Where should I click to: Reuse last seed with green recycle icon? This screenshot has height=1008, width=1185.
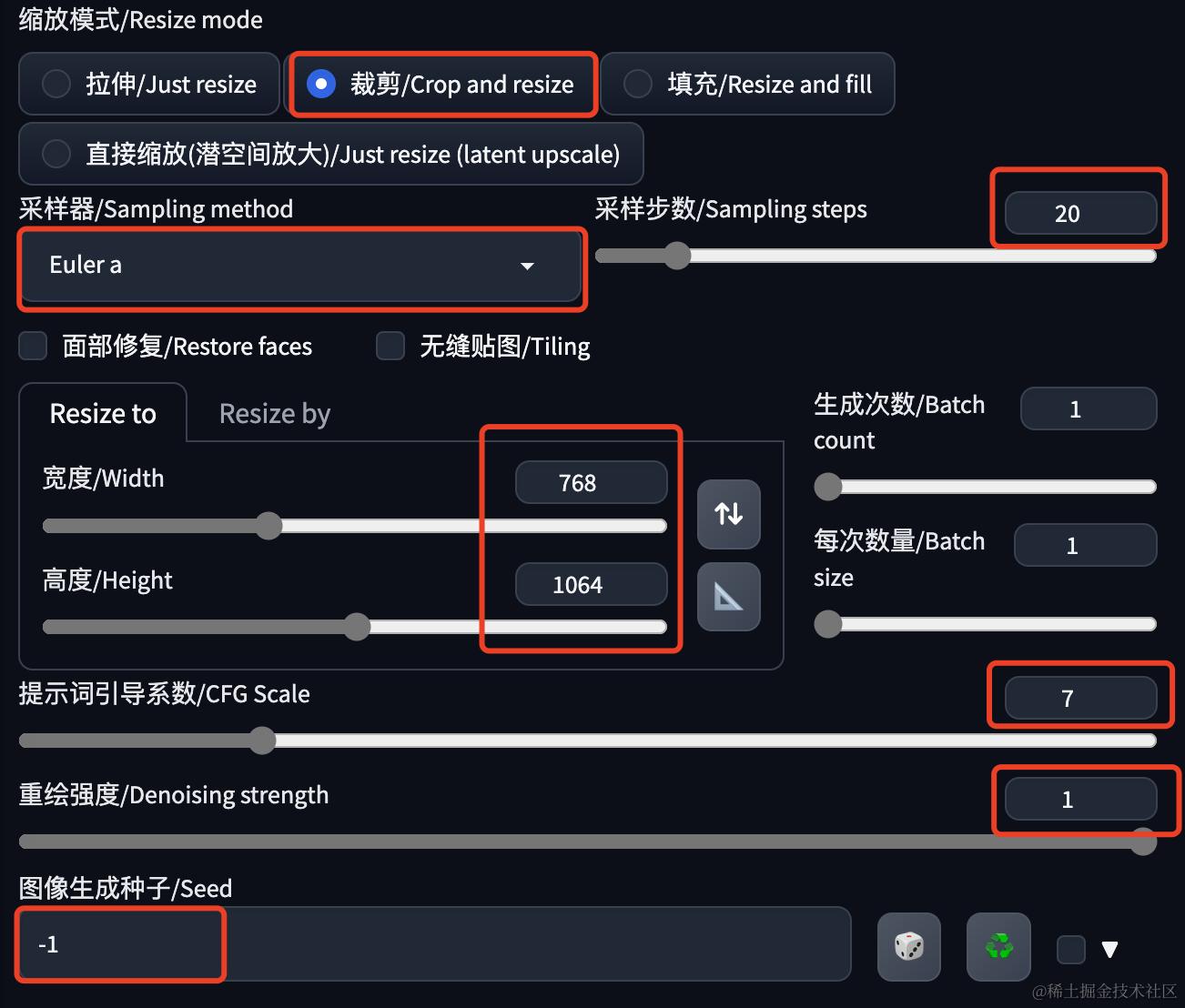(998, 947)
